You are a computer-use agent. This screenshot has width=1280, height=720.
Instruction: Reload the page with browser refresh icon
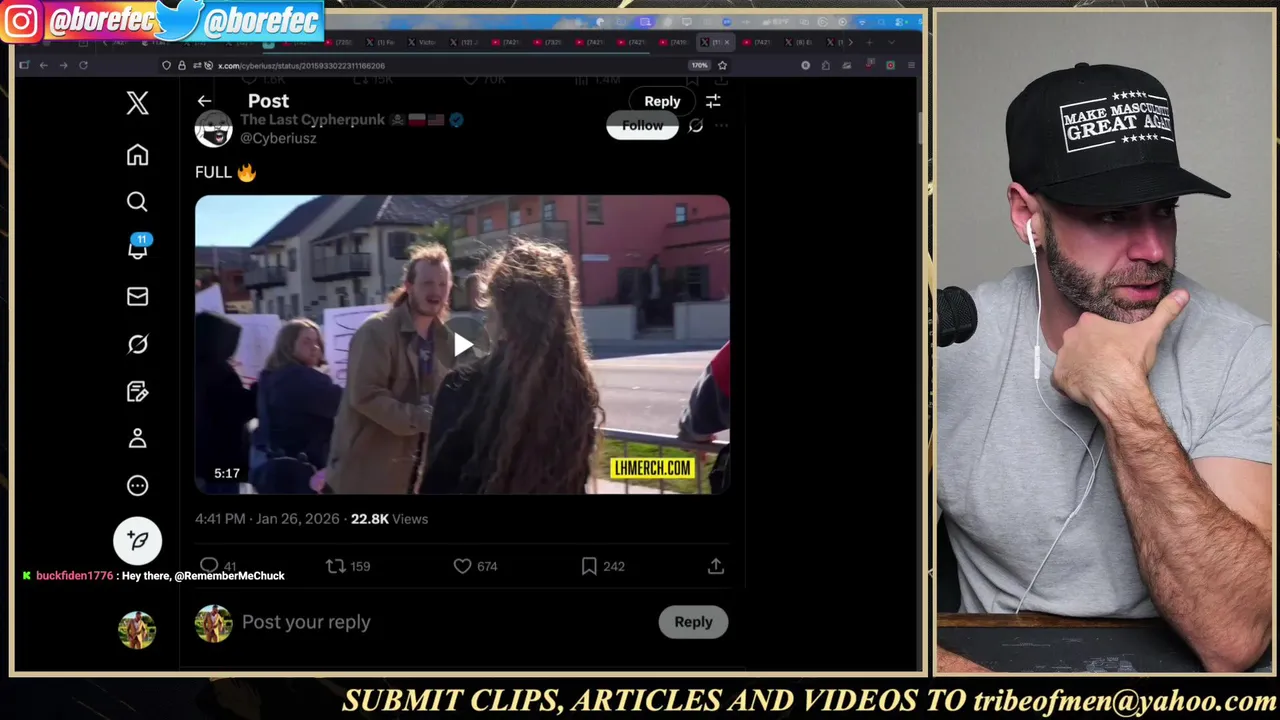click(83, 65)
